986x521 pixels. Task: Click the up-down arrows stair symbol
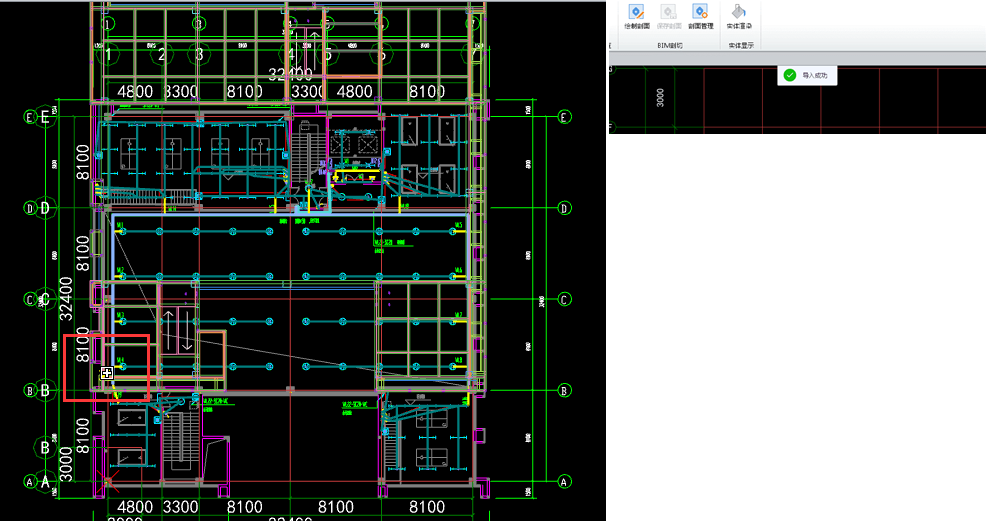(x=177, y=330)
